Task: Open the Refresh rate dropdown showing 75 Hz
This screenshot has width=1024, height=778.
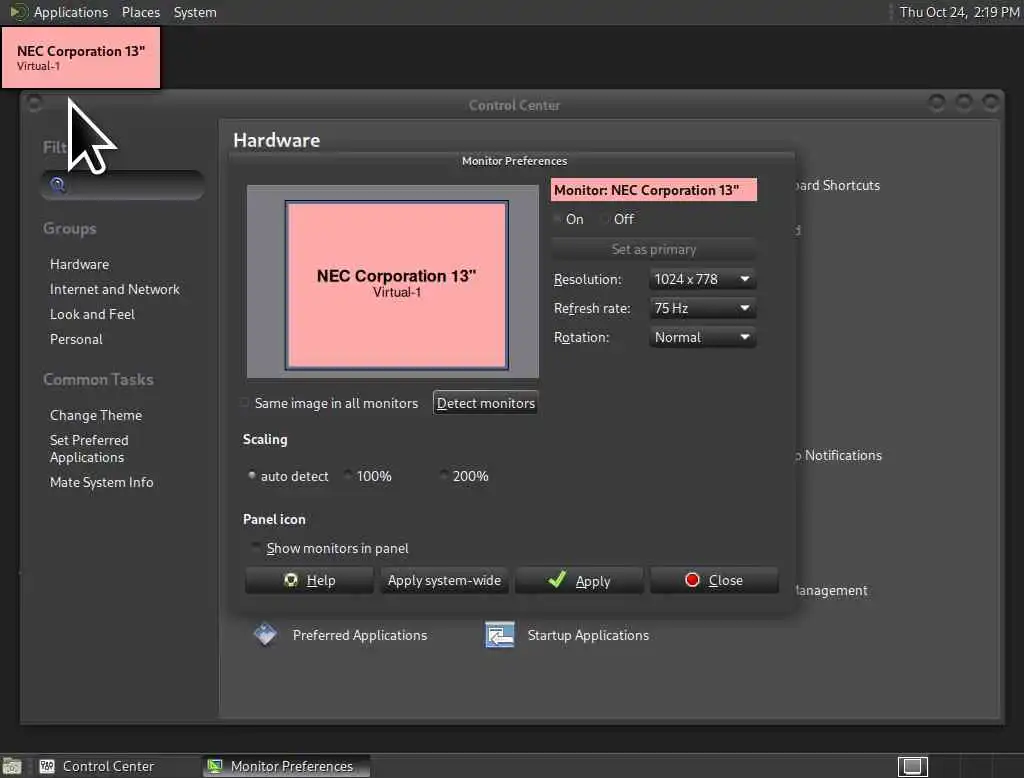Action: (702, 308)
